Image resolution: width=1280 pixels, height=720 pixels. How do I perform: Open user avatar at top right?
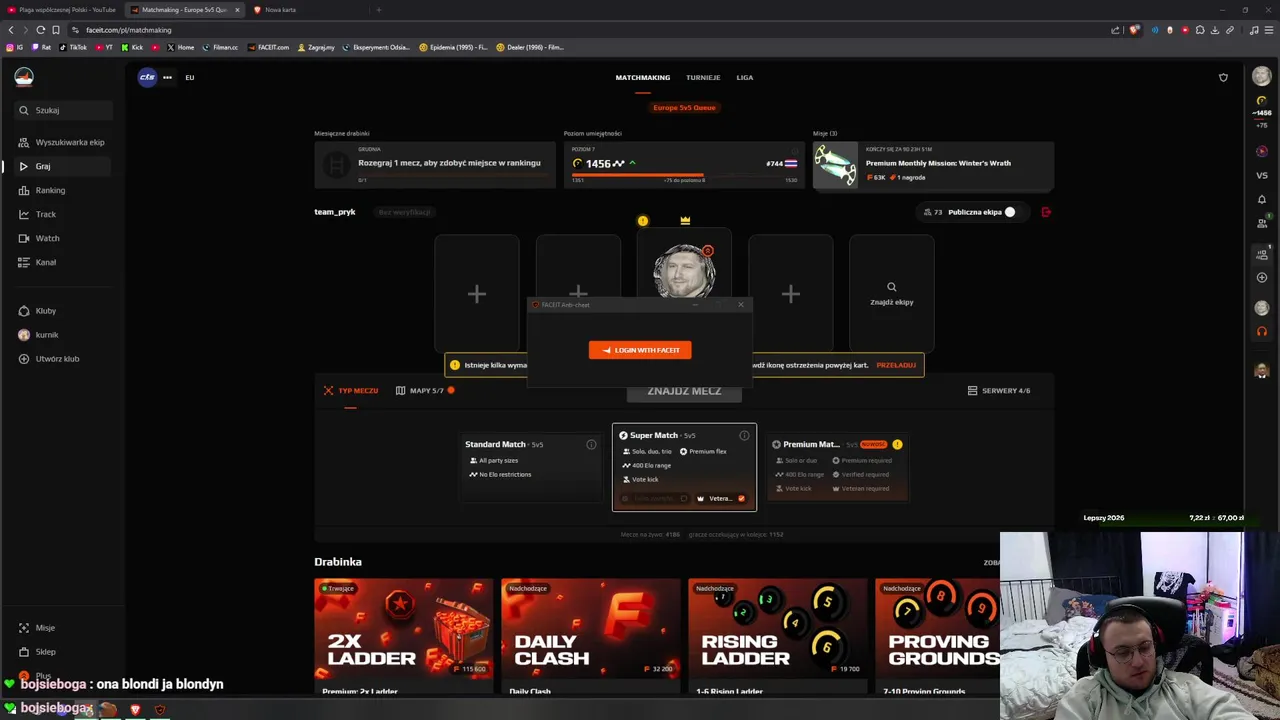1262,77
